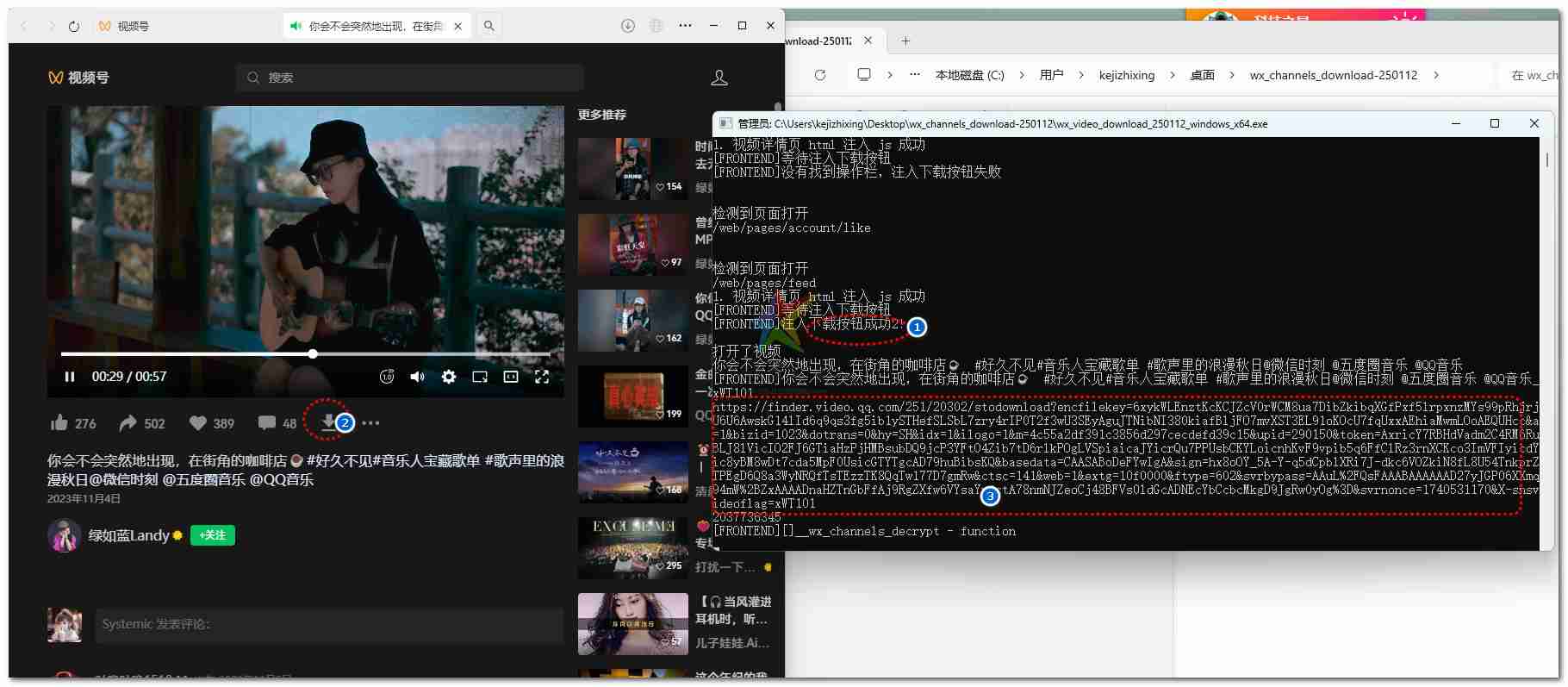Expand chevron after wx_channels_download-250112 path
This screenshot has width=1568, height=687.
(1436, 75)
